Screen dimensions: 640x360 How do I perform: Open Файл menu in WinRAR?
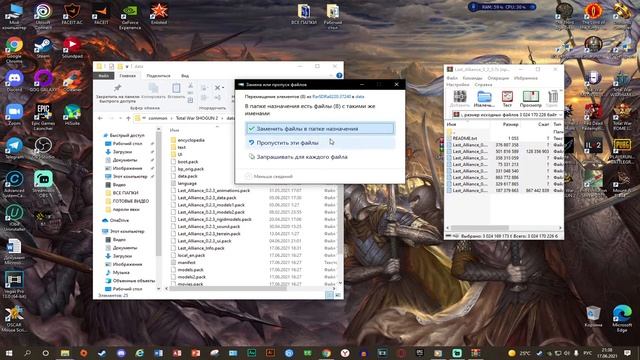(452, 78)
